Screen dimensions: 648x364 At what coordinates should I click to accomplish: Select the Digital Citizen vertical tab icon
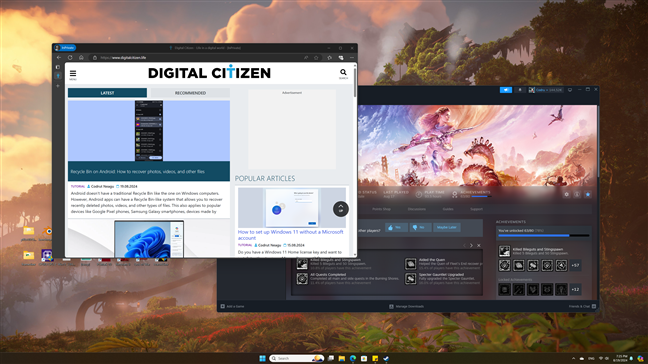pyautogui.click(x=58, y=76)
